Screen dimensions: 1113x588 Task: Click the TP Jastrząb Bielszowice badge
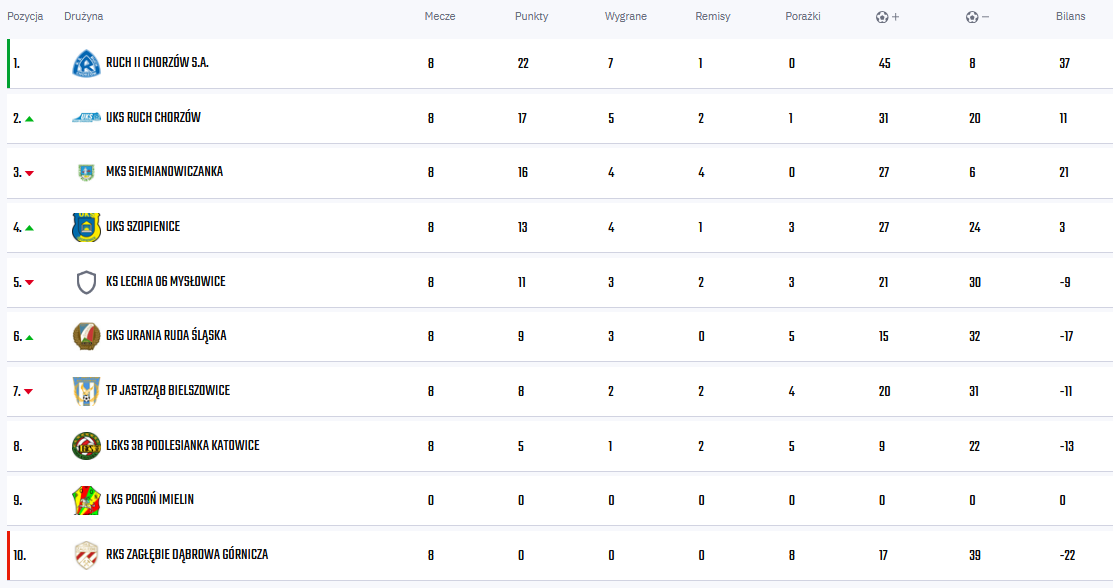click(86, 391)
